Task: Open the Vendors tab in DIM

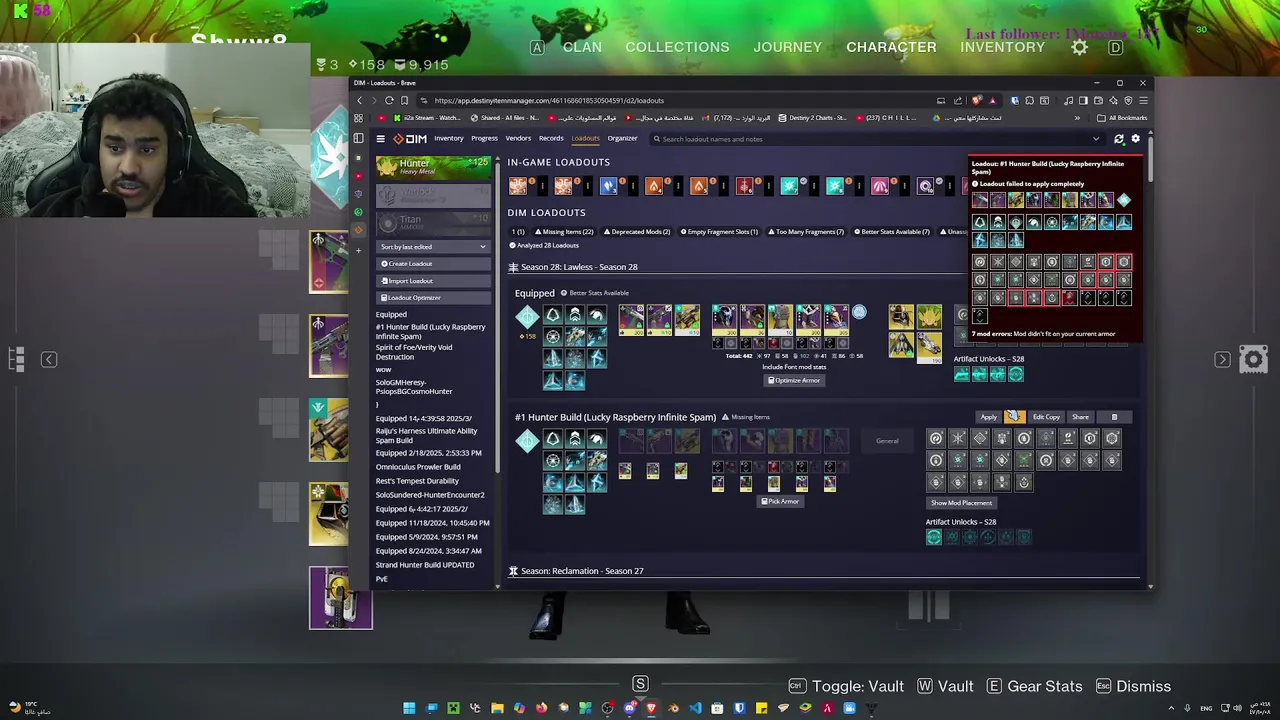Action: 518,139
